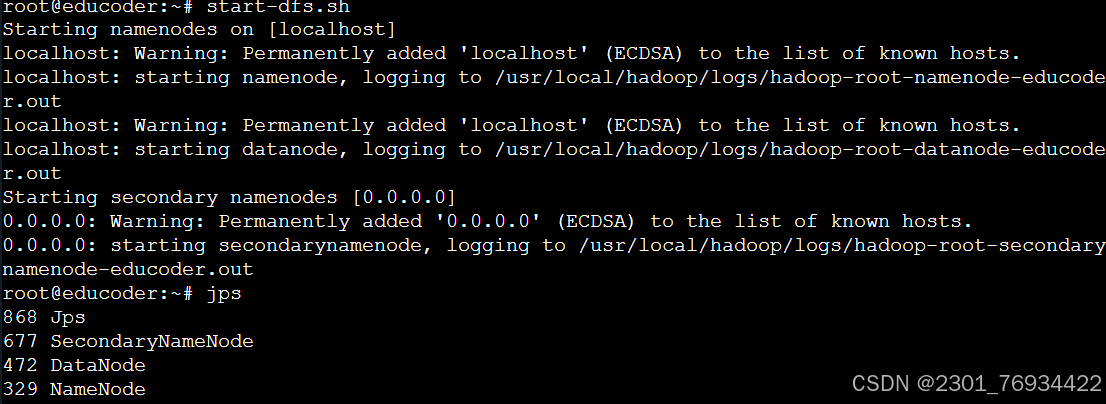This screenshot has width=1106, height=404.
Task: Click the 868 Jps process line
Action: click(x=44, y=317)
